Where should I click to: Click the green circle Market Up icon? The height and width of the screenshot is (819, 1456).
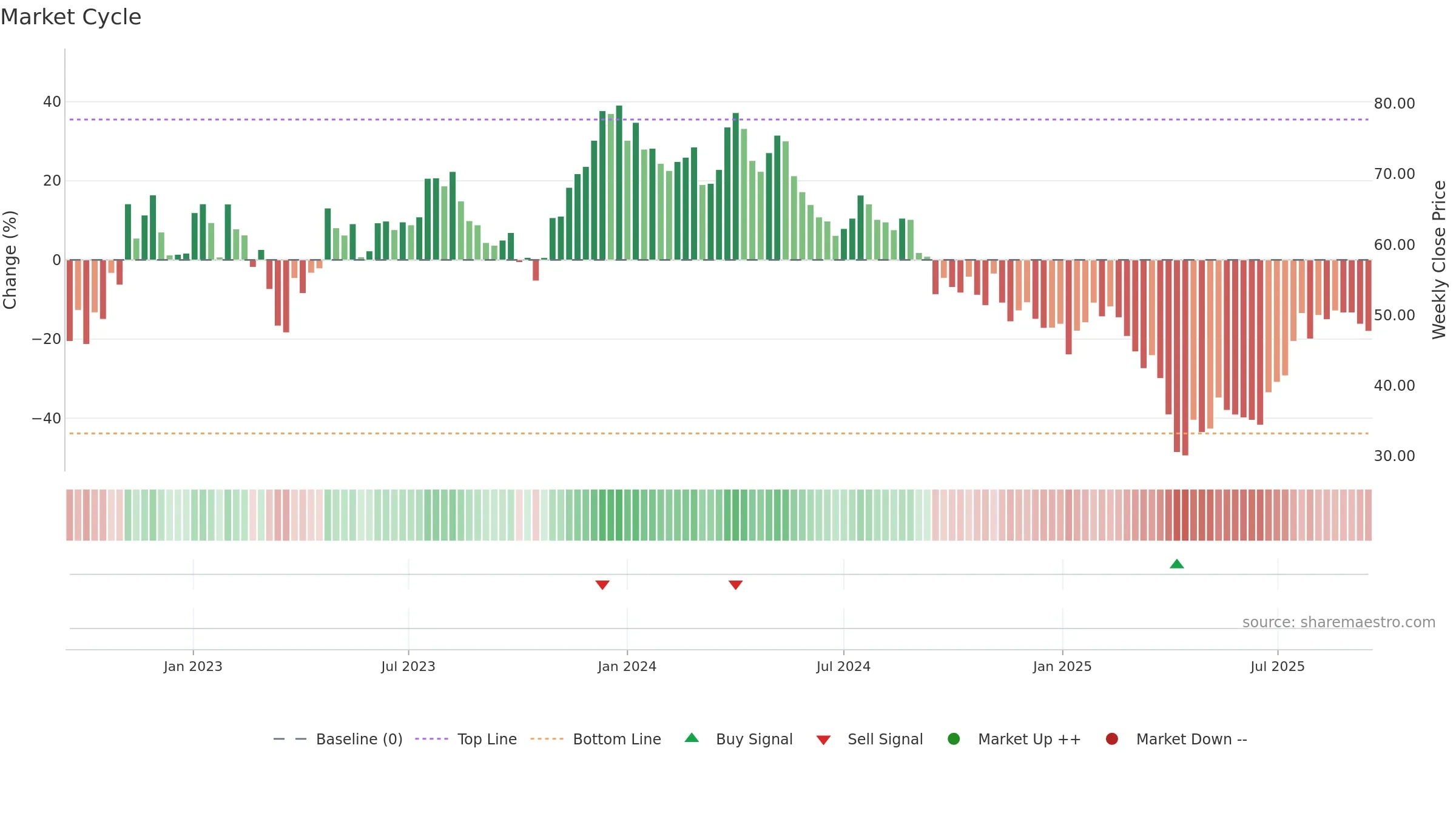tap(954, 739)
